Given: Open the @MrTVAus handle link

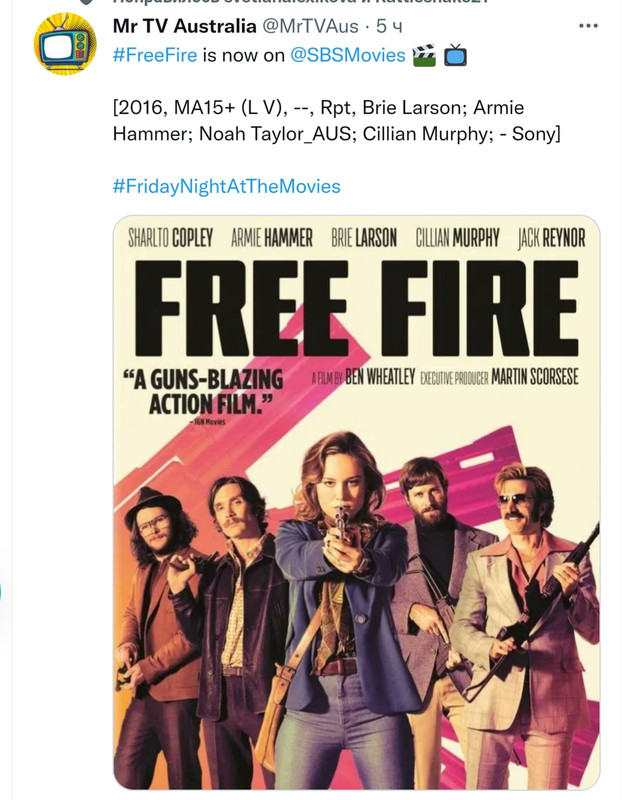Looking at the screenshot, I should [x=310, y=26].
